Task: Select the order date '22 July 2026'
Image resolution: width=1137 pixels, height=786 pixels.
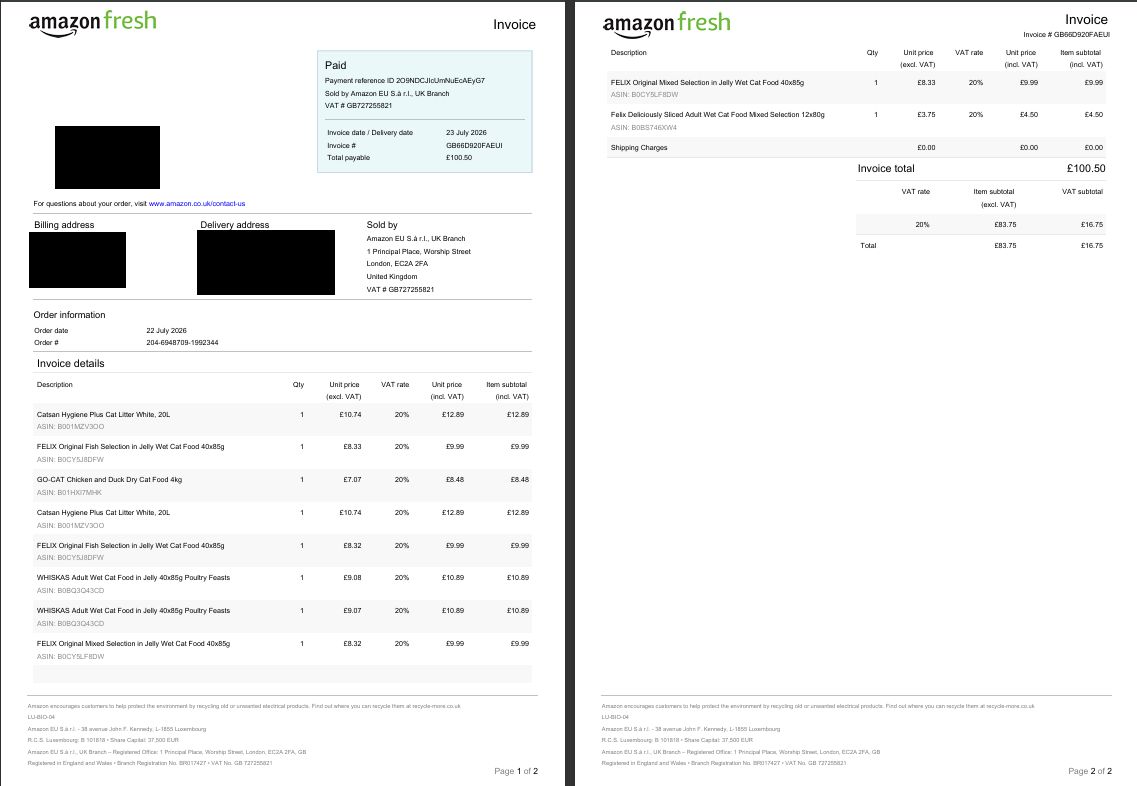Action: pyautogui.click(x=166, y=331)
